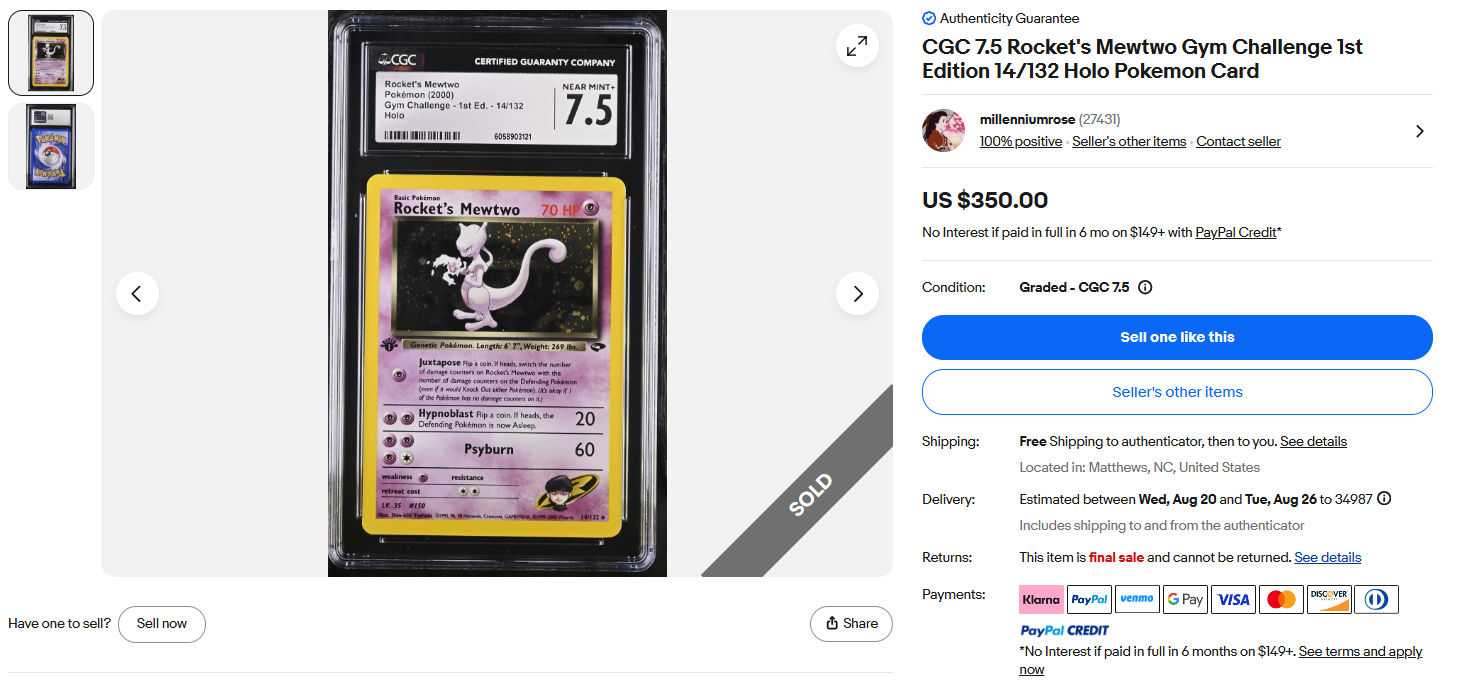Screen dimensions: 1476x689
Task: Select the card back thumbnail
Action: (x=51, y=146)
